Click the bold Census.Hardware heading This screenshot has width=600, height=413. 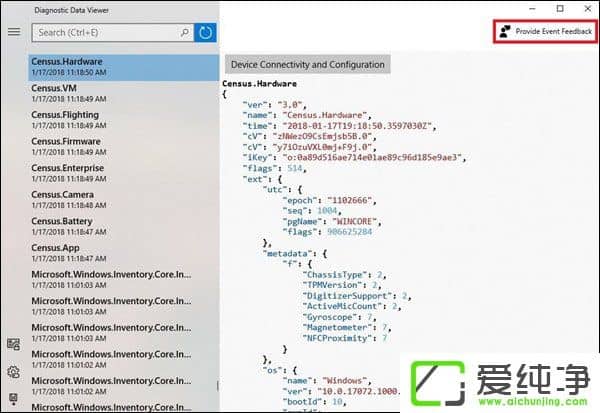tap(259, 83)
